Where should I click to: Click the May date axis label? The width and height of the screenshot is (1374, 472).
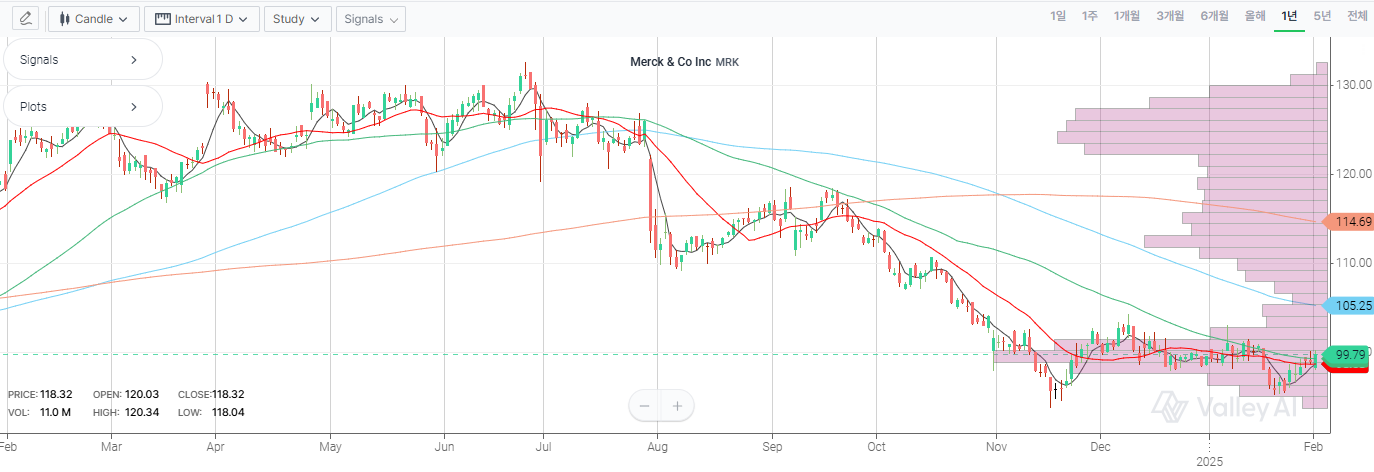[331, 447]
